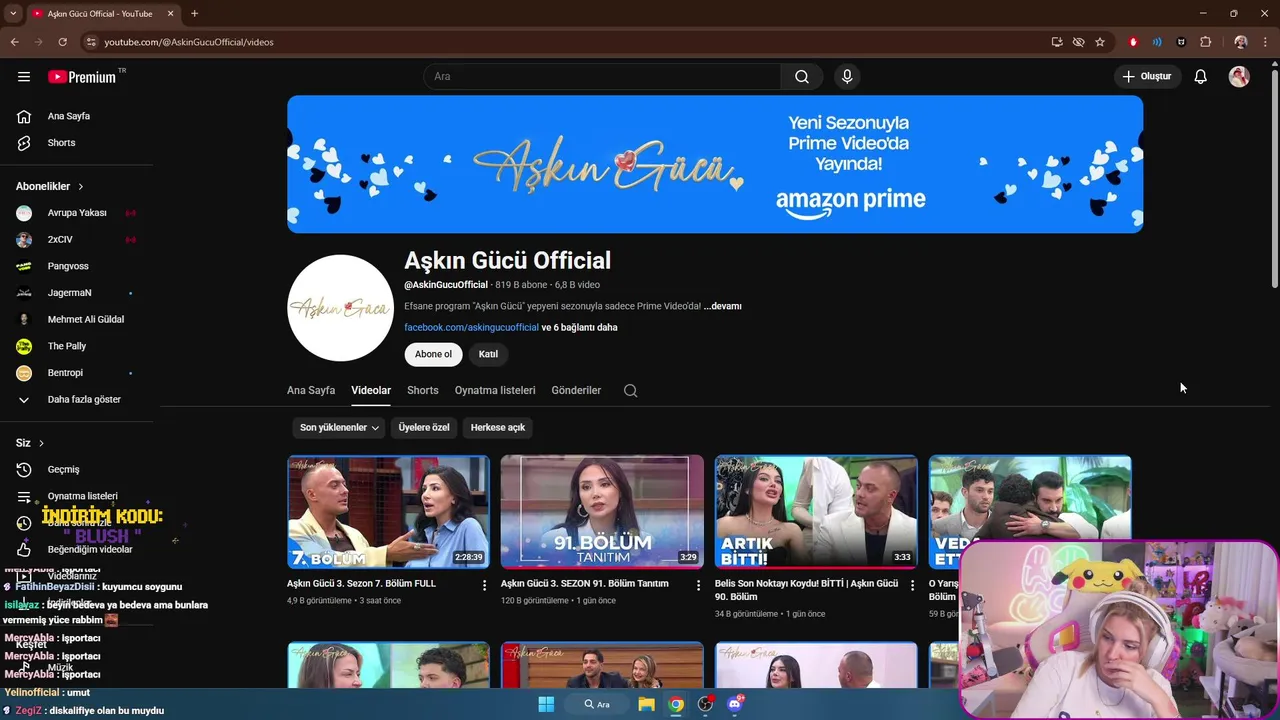Screen dimensions: 1280x720
Task: Open the Avrupa Yakası subscription
Action: pyautogui.click(x=77, y=213)
